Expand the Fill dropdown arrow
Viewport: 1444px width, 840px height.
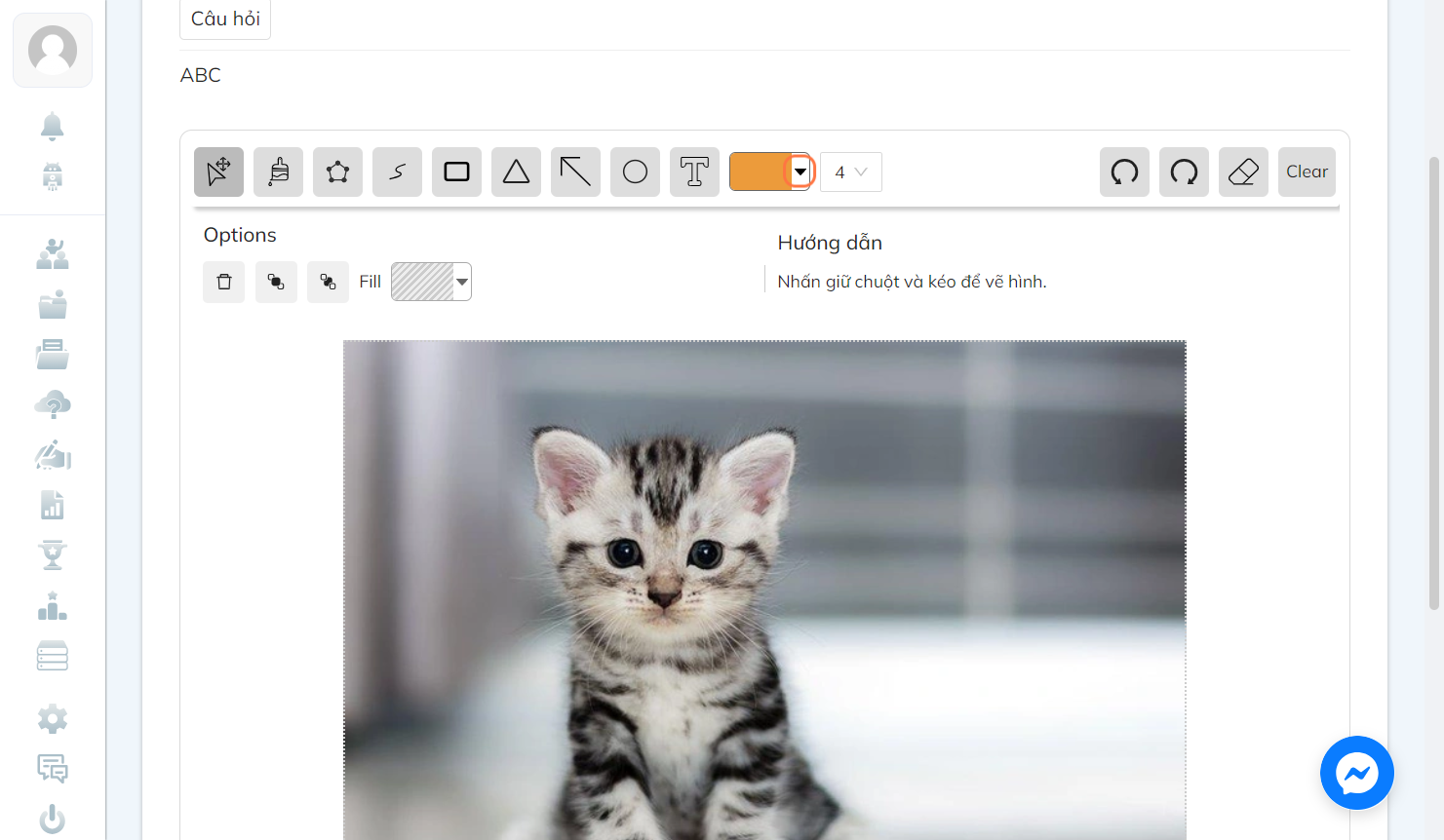click(462, 282)
